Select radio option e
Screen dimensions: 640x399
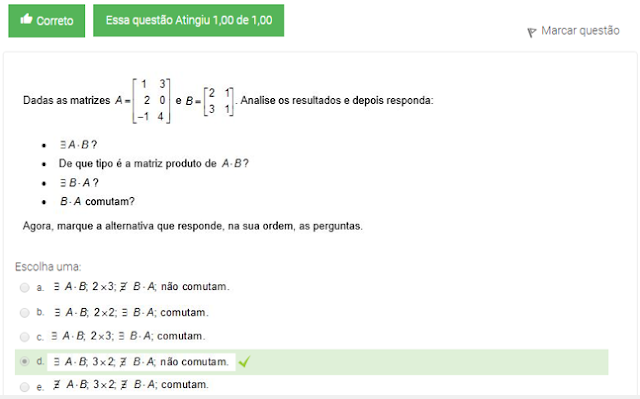pyautogui.click(x=24, y=387)
